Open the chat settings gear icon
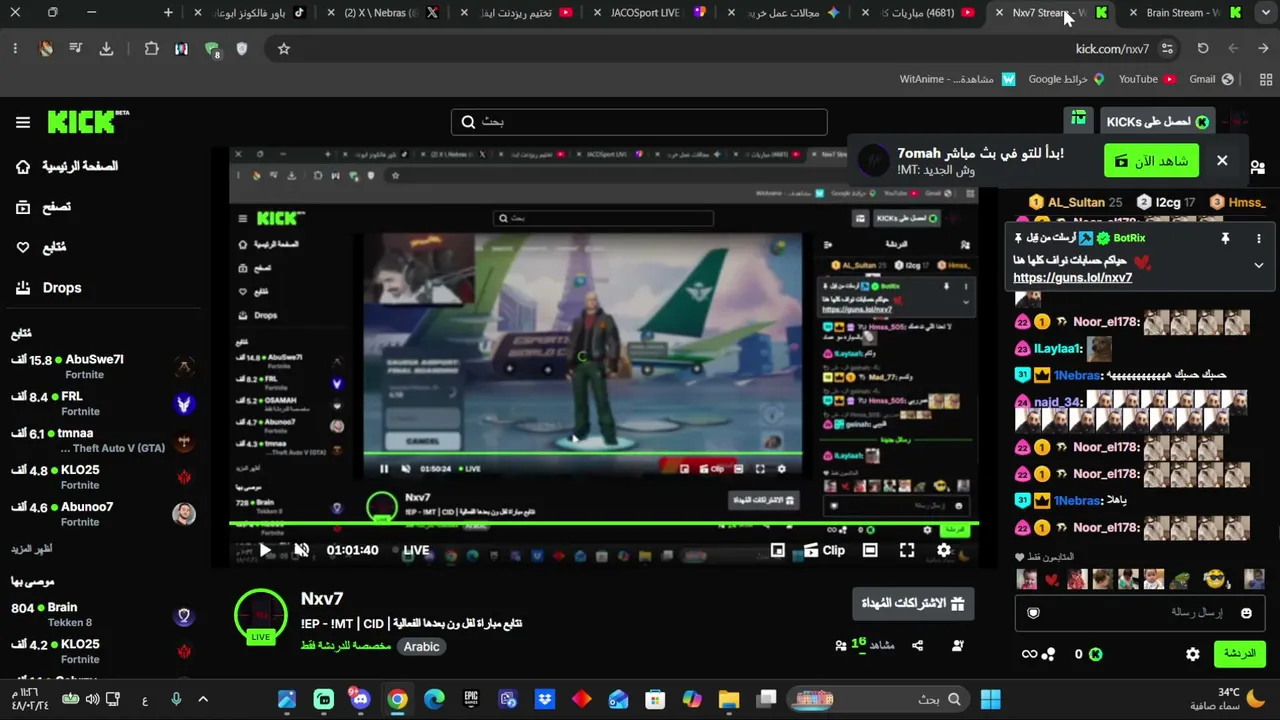This screenshot has width=1280, height=720. [1193, 654]
